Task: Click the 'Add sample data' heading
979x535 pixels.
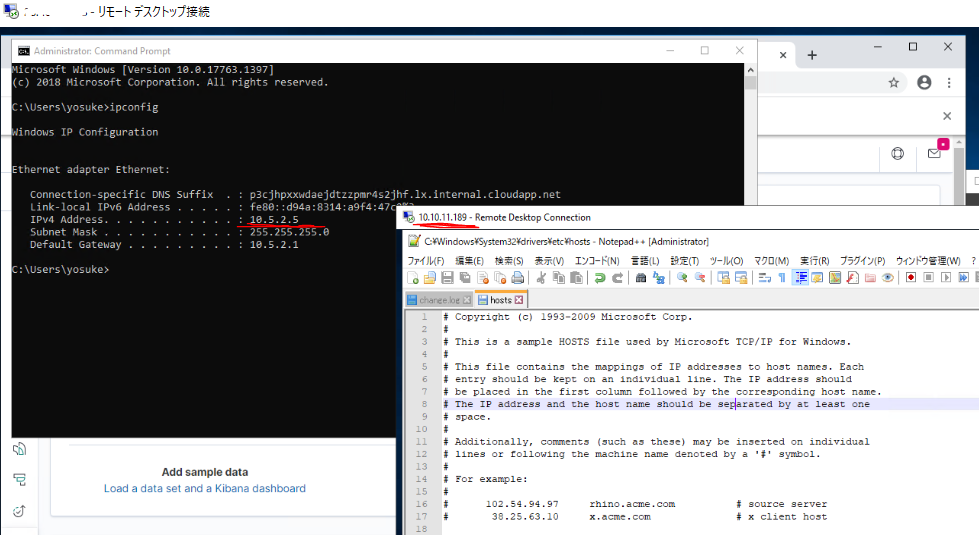Action: pyautogui.click(x=205, y=472)
